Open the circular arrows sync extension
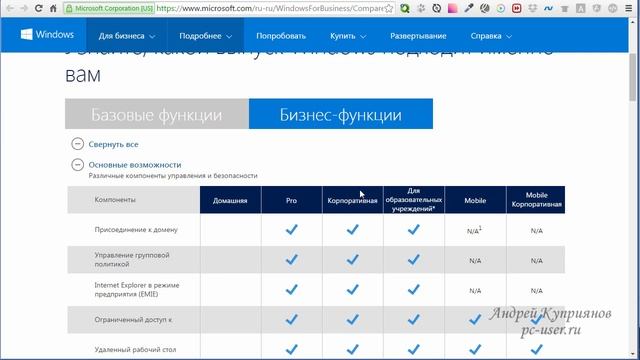 coord(437,8)
